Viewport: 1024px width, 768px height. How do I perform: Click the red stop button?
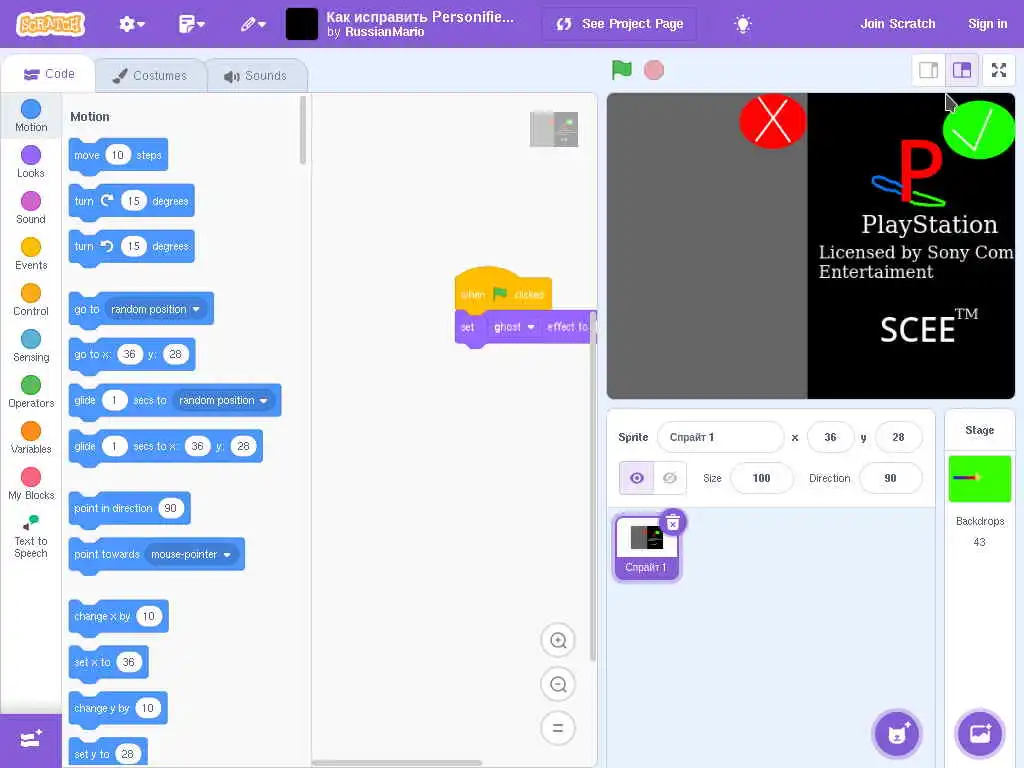click(654, 70)
